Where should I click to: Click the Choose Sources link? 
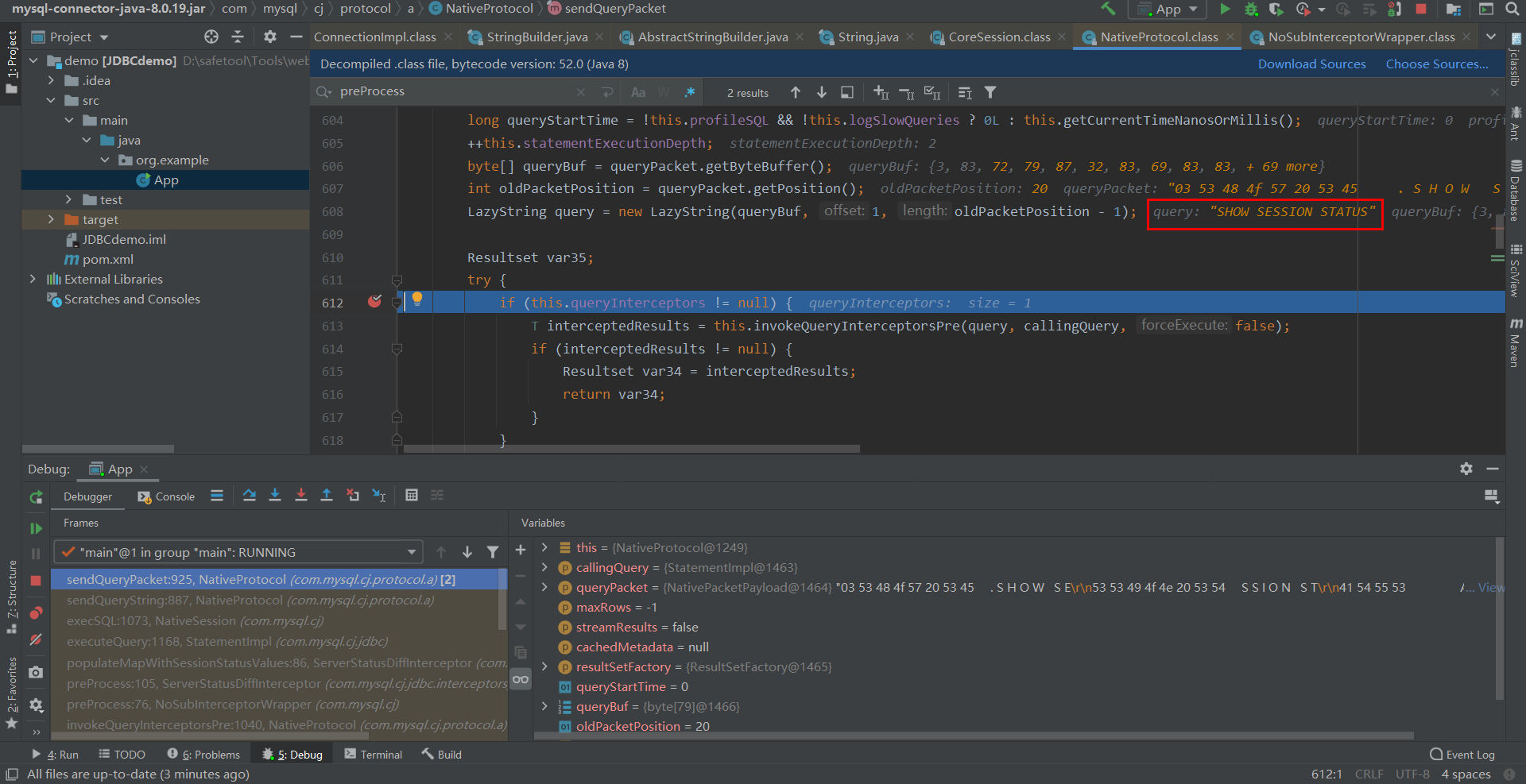[1436, 64]
